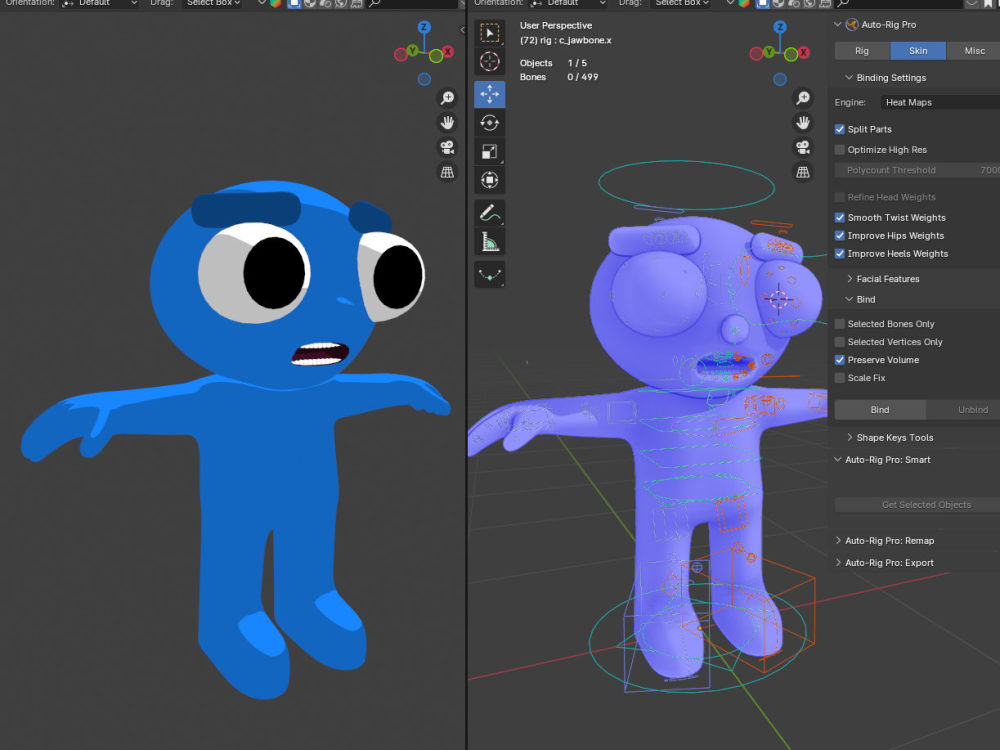Collapse Auto-Rig Pro: Smart panel
Image resolution: width=1000 pixels, height=750 pixels.
[837, 459]
